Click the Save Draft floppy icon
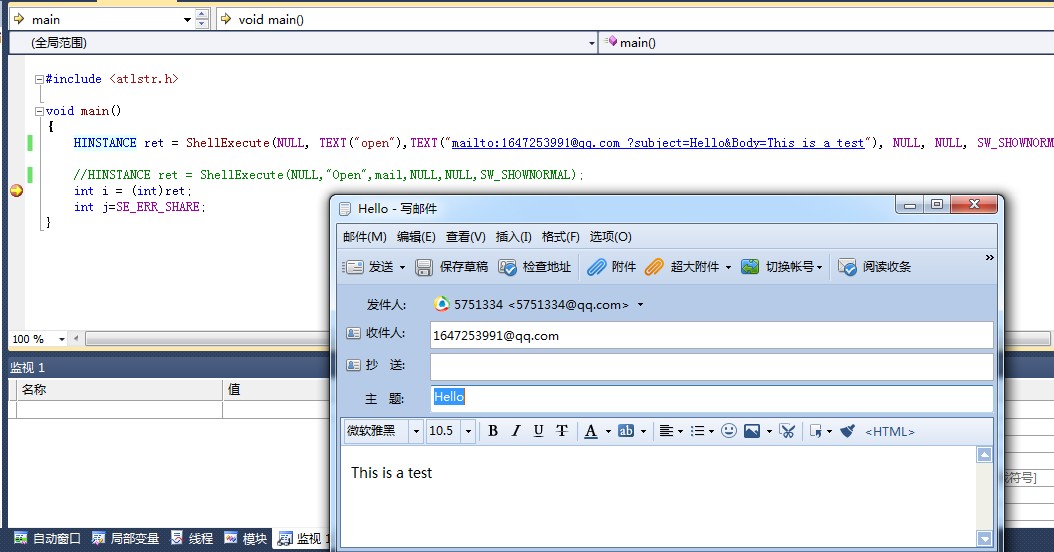The height and width of the screenshot is (552, 1054). (x=423, y=268)
